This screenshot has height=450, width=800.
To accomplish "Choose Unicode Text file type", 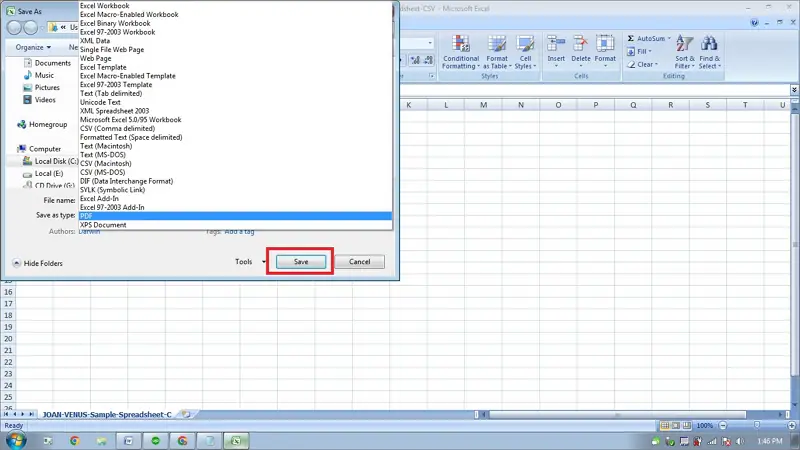I will (235, 102).
